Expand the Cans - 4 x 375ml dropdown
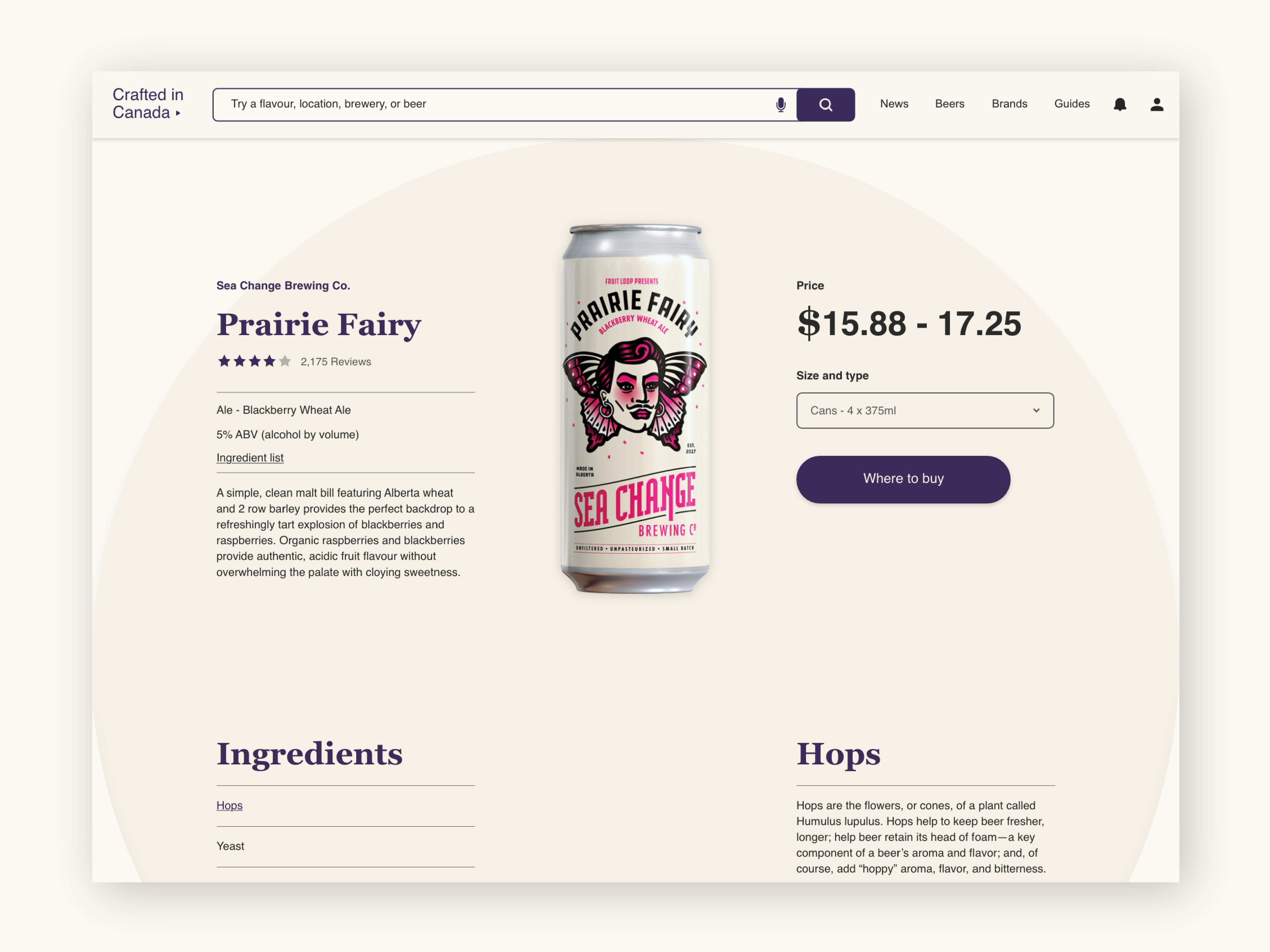This screenshot has height=952, width=1270. click(x=925, y=410)
